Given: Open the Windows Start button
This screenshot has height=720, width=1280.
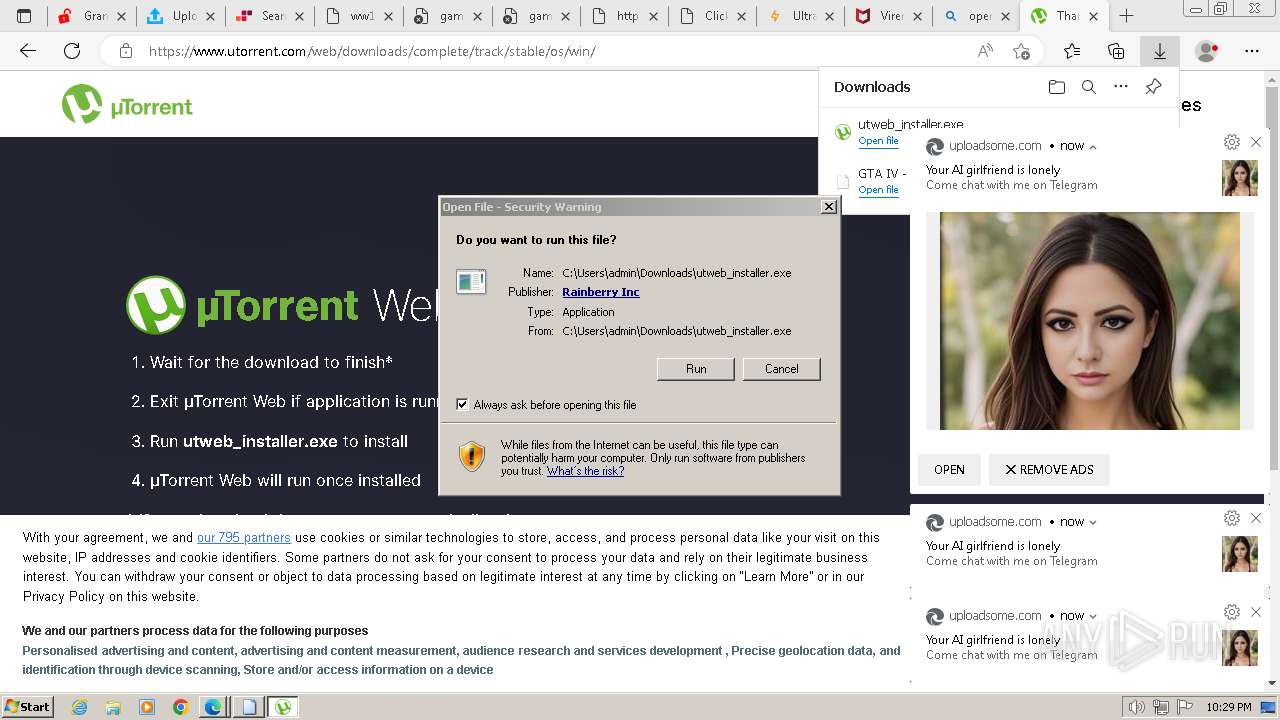Looking at the screenshot, I should point(27,707).
